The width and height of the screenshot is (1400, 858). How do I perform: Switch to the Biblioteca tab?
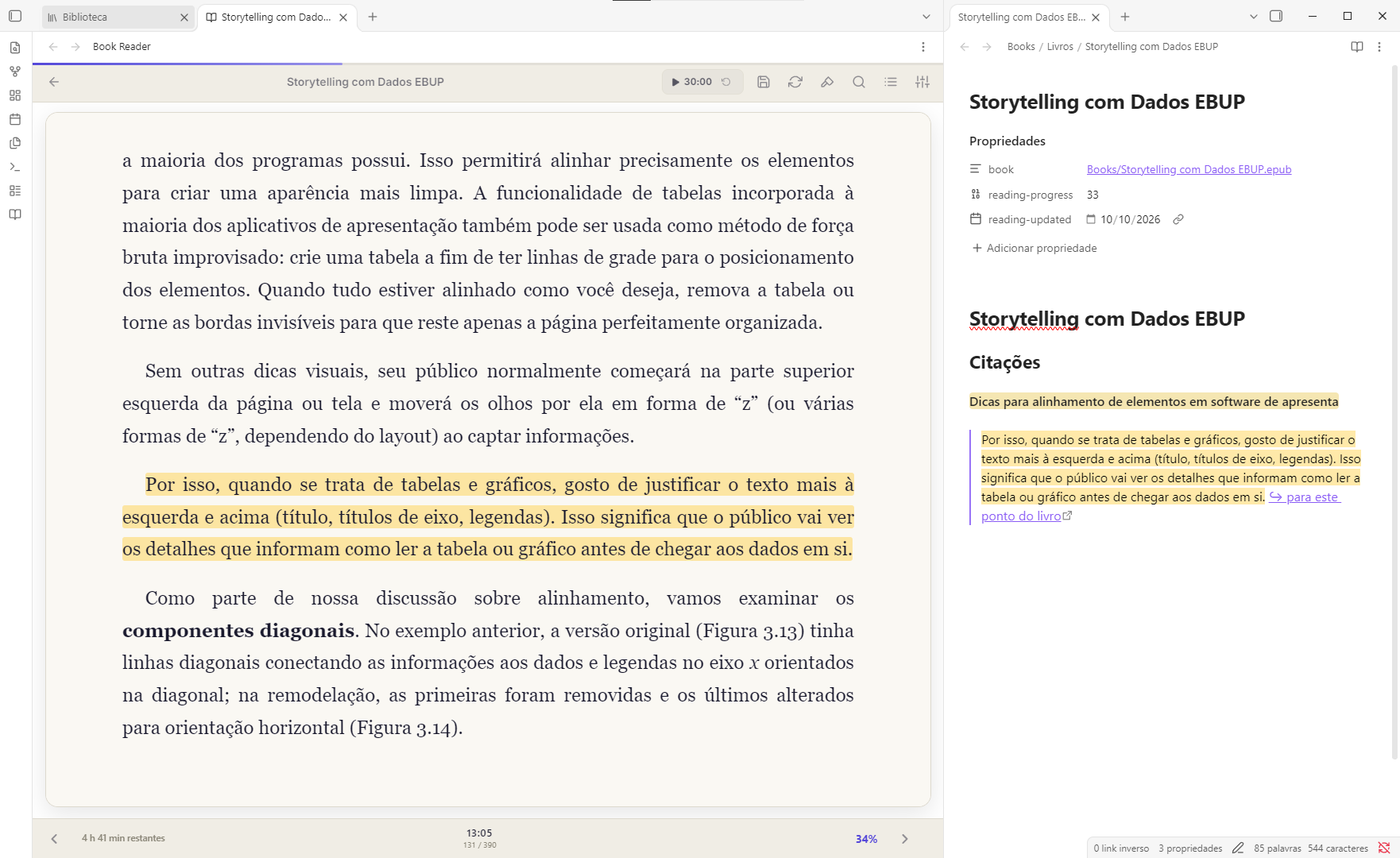(x=118, y=17)
